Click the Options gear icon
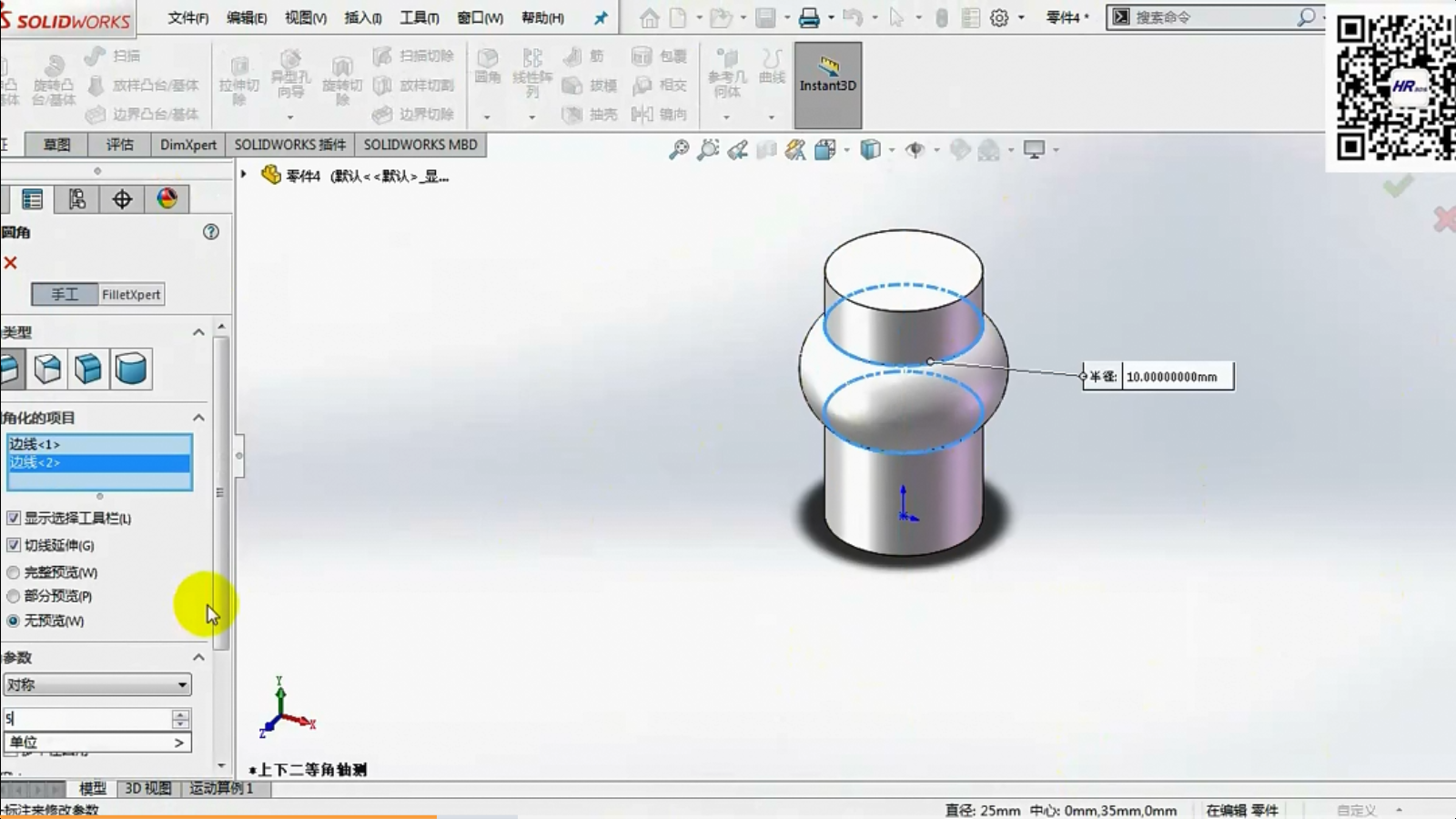The width and height of the screenshot is (1456, 819). click(999, 18)
